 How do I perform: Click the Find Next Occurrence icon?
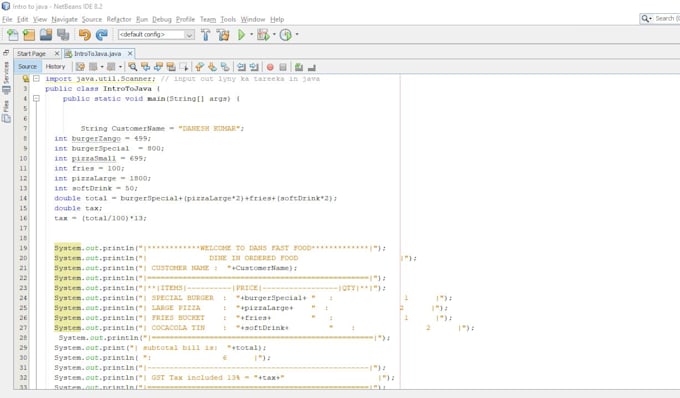(x=158, y=67)
